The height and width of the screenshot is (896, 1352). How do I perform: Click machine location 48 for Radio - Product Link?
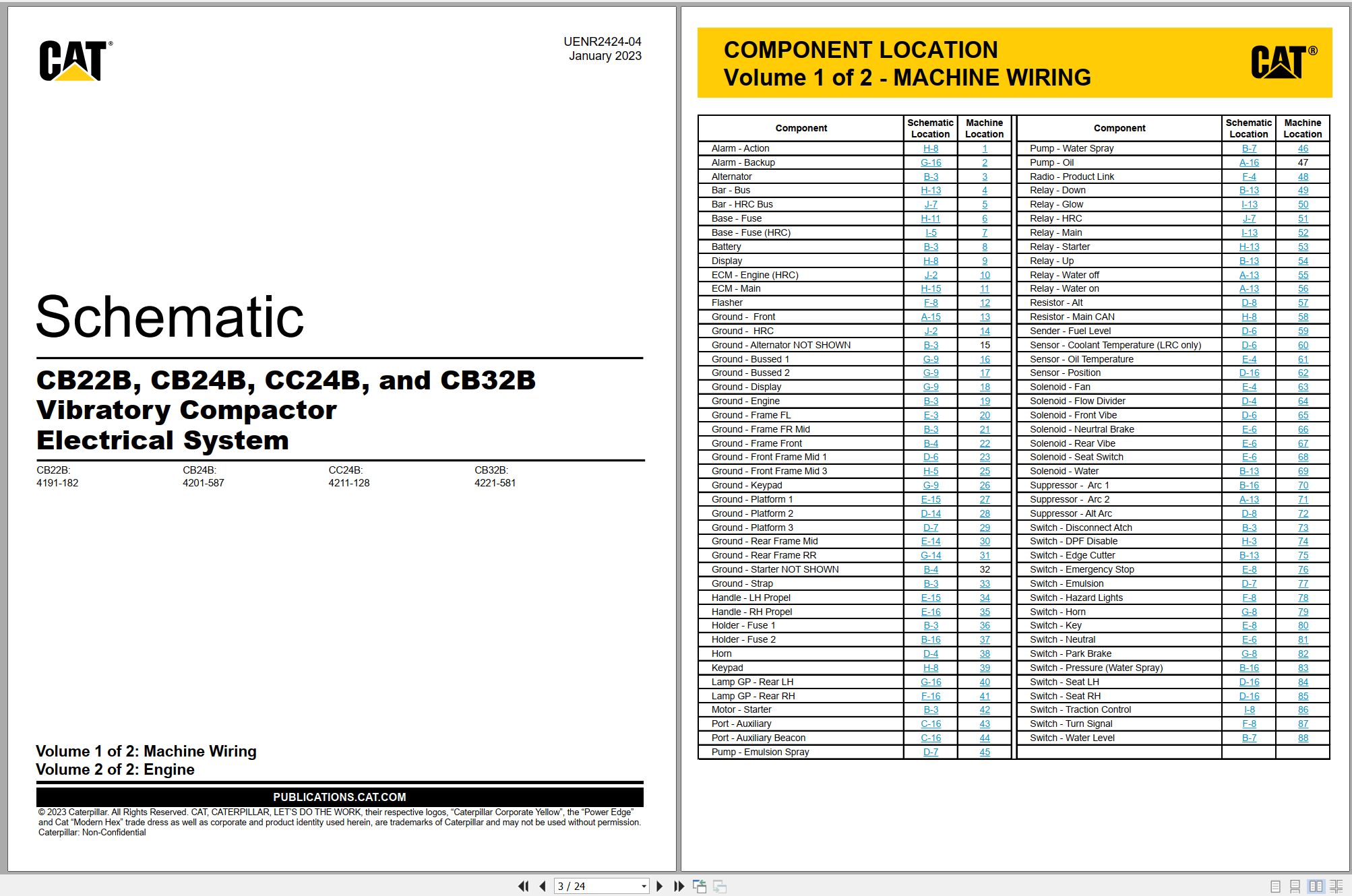click(1303, 177)
